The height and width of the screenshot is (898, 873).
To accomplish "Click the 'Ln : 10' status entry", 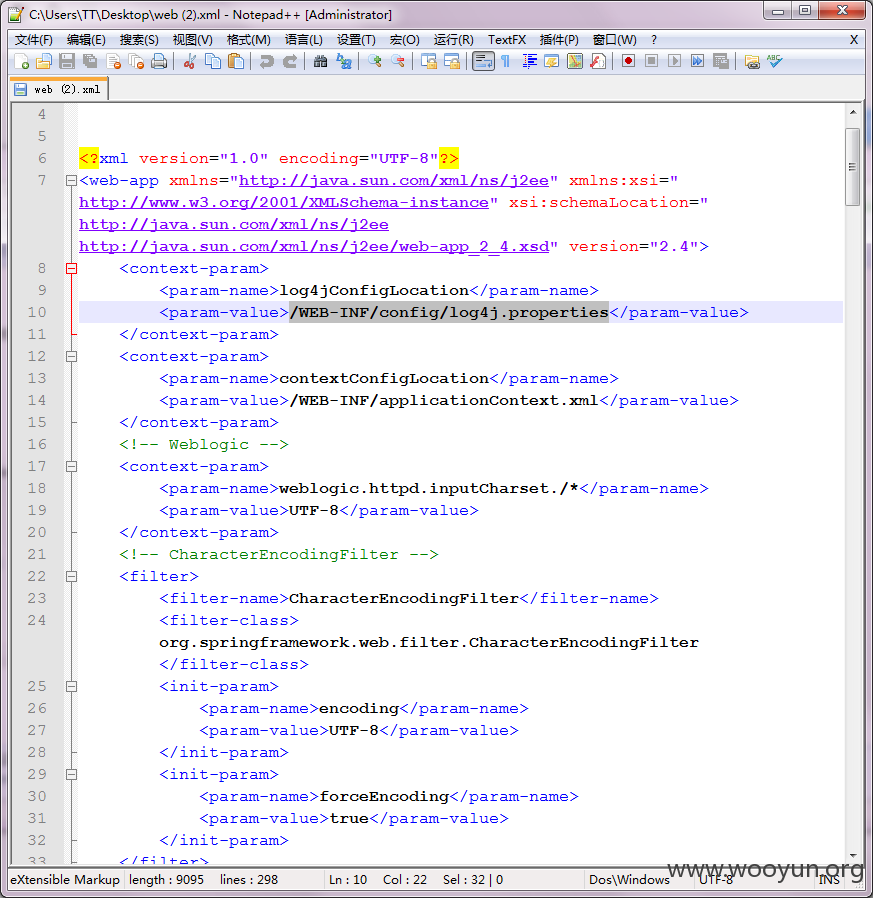I will 348,880.
